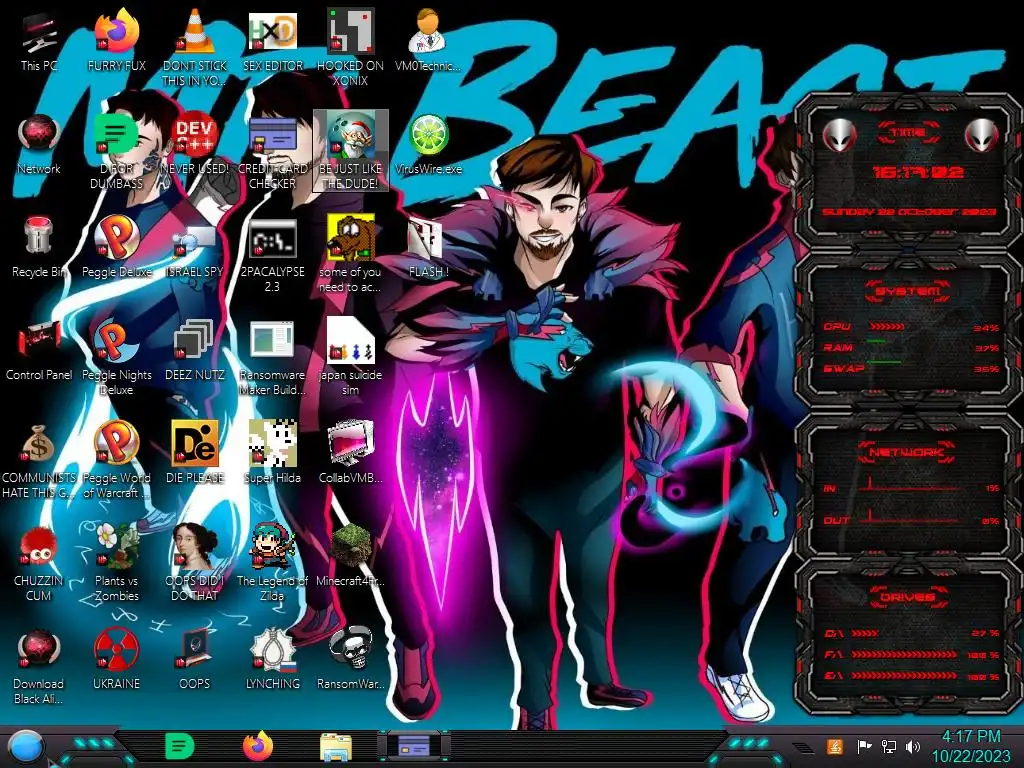
Task: Click the CPU usage bar in SYSTEM widget
Action: point(887,326)
